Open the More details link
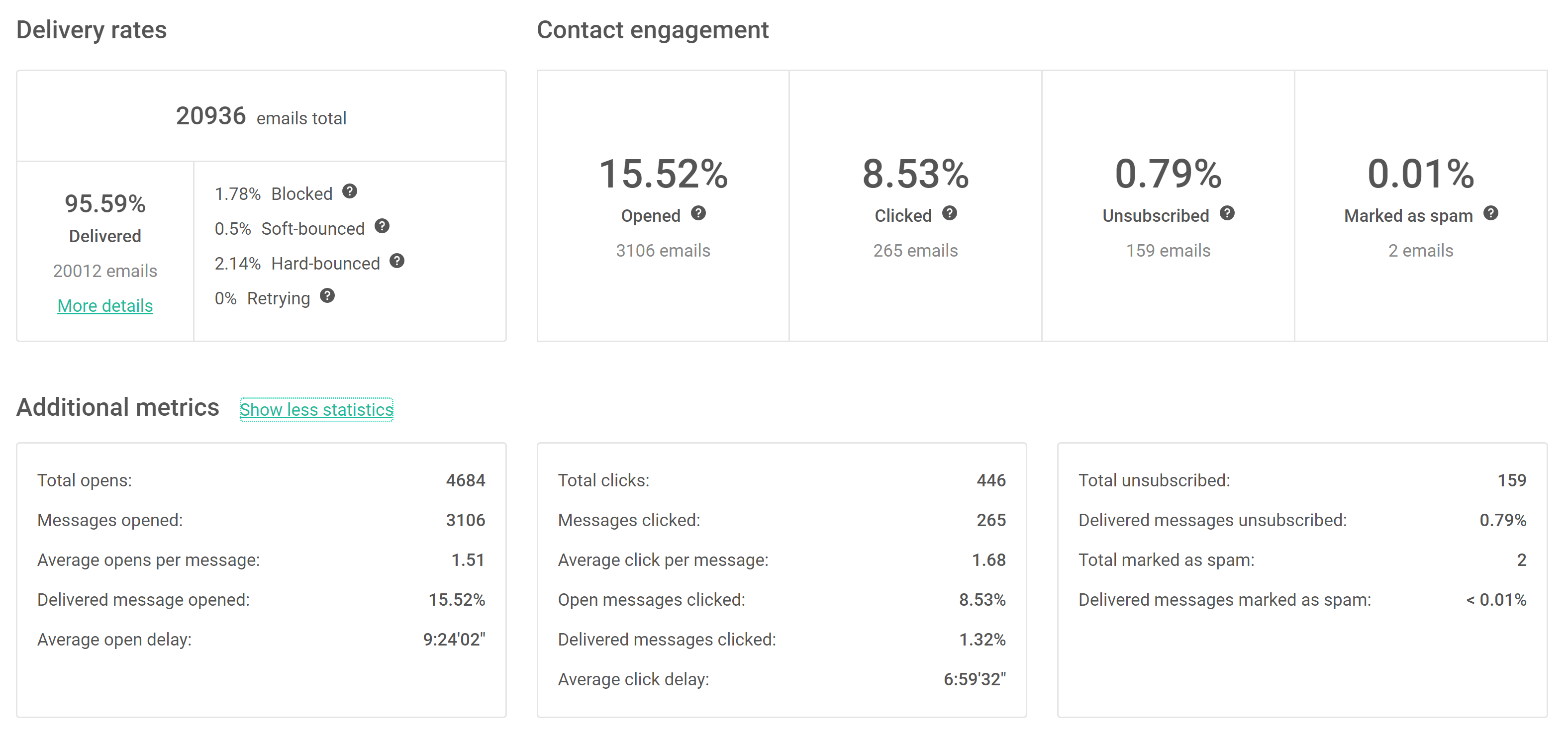 pos(104,305)
